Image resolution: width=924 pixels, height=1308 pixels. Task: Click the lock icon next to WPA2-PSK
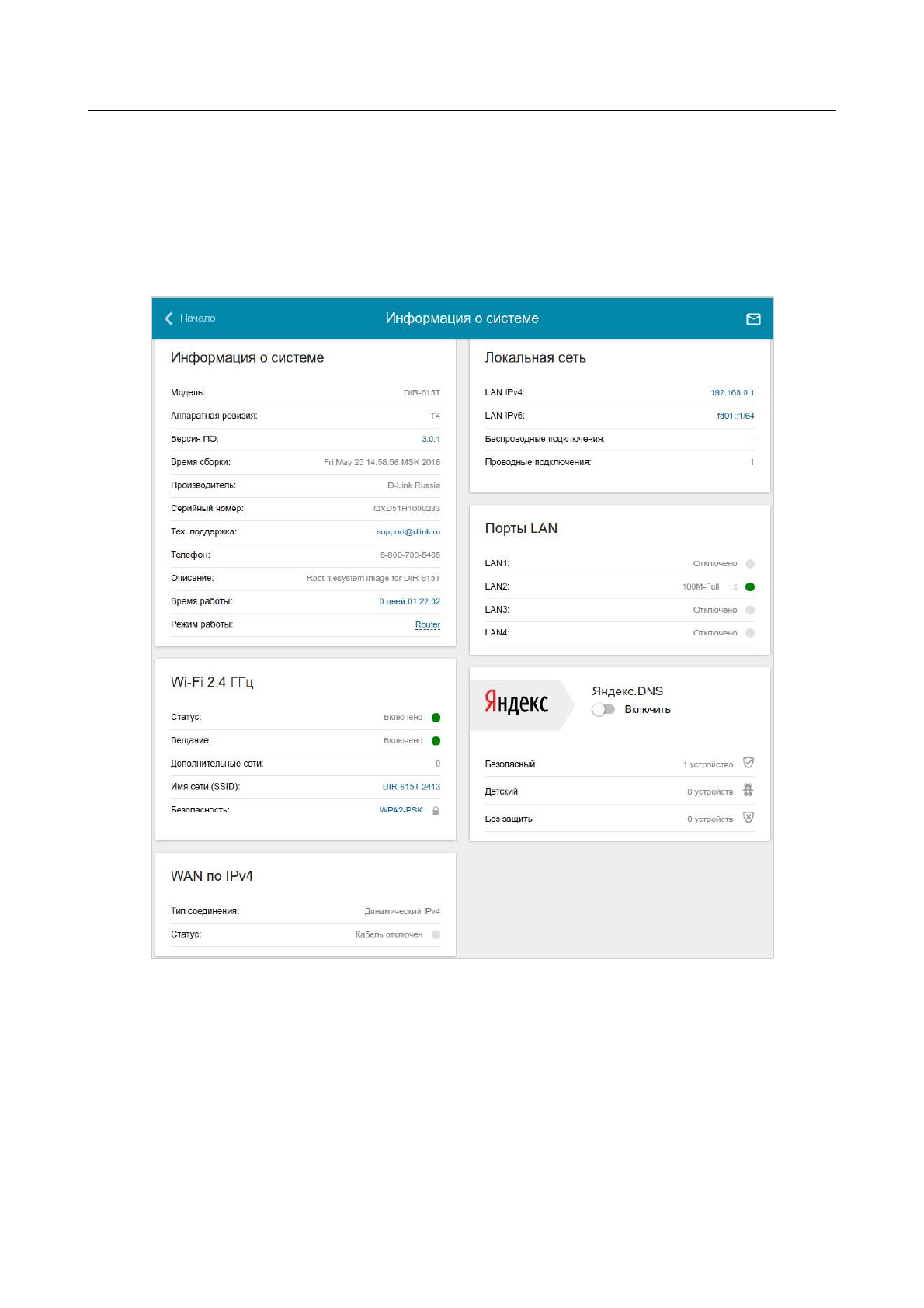[436, 810]
